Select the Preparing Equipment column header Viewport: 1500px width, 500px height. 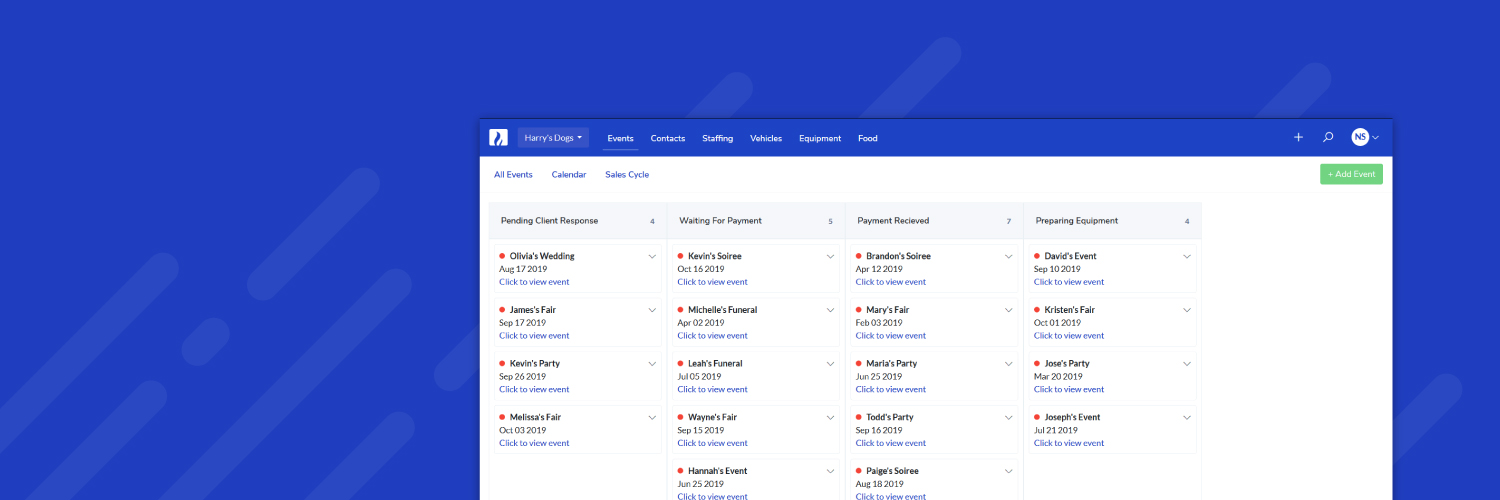pos(1113,221)
